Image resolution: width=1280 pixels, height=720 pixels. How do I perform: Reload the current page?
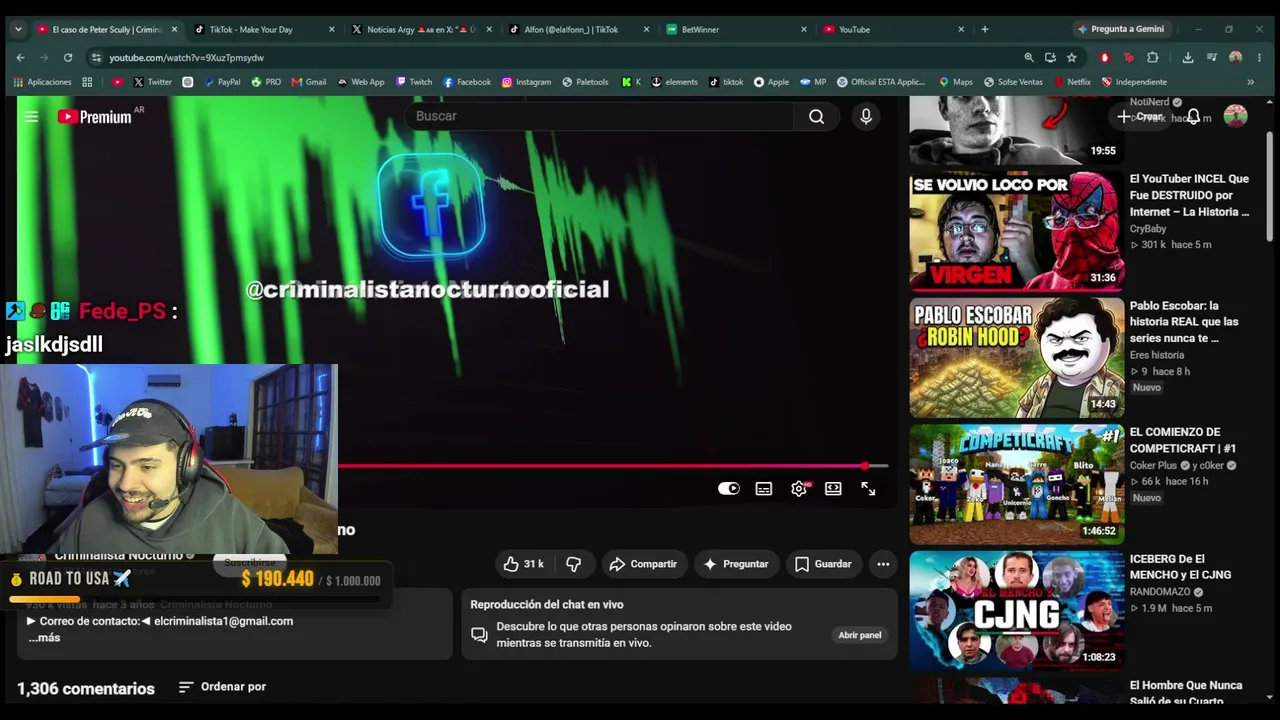(x=68, y=58)
